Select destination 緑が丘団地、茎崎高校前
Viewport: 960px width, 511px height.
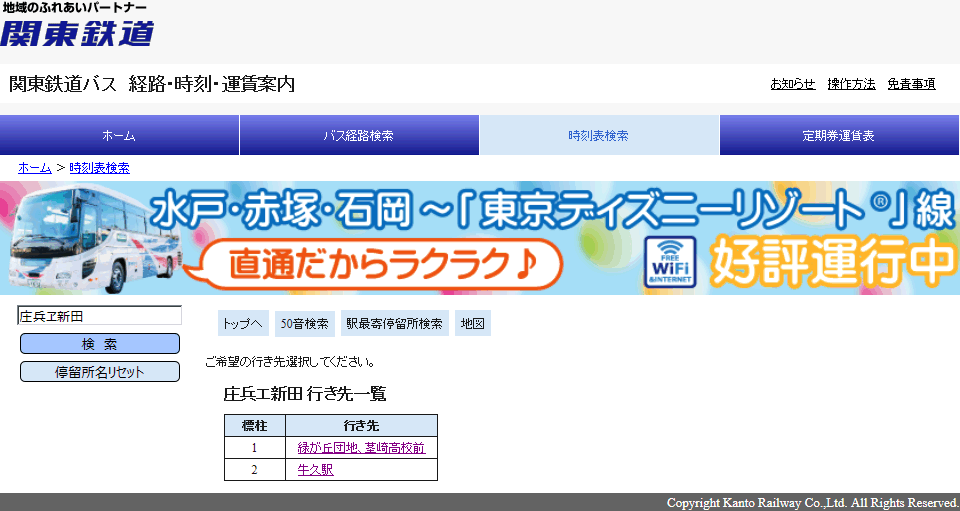tap(360, 448)
